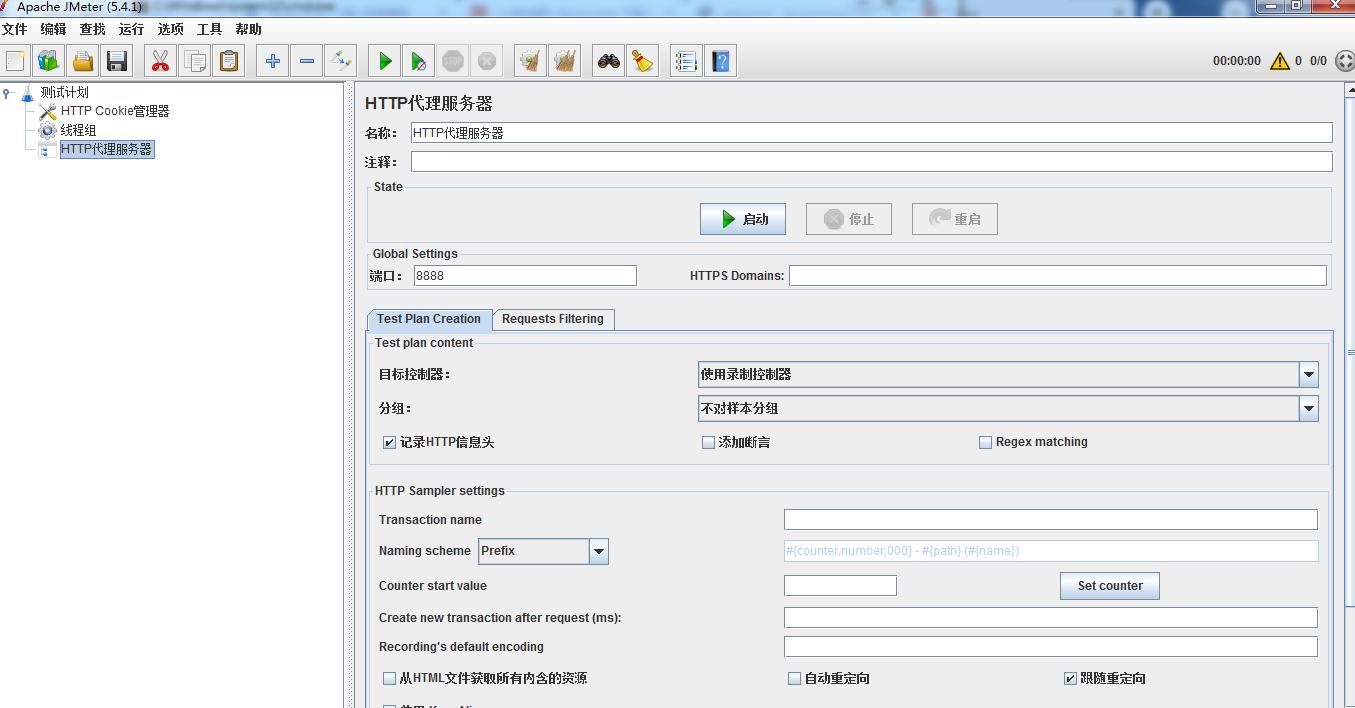
Task: Open the 查找 menu
Action: [x=92, y=29]
